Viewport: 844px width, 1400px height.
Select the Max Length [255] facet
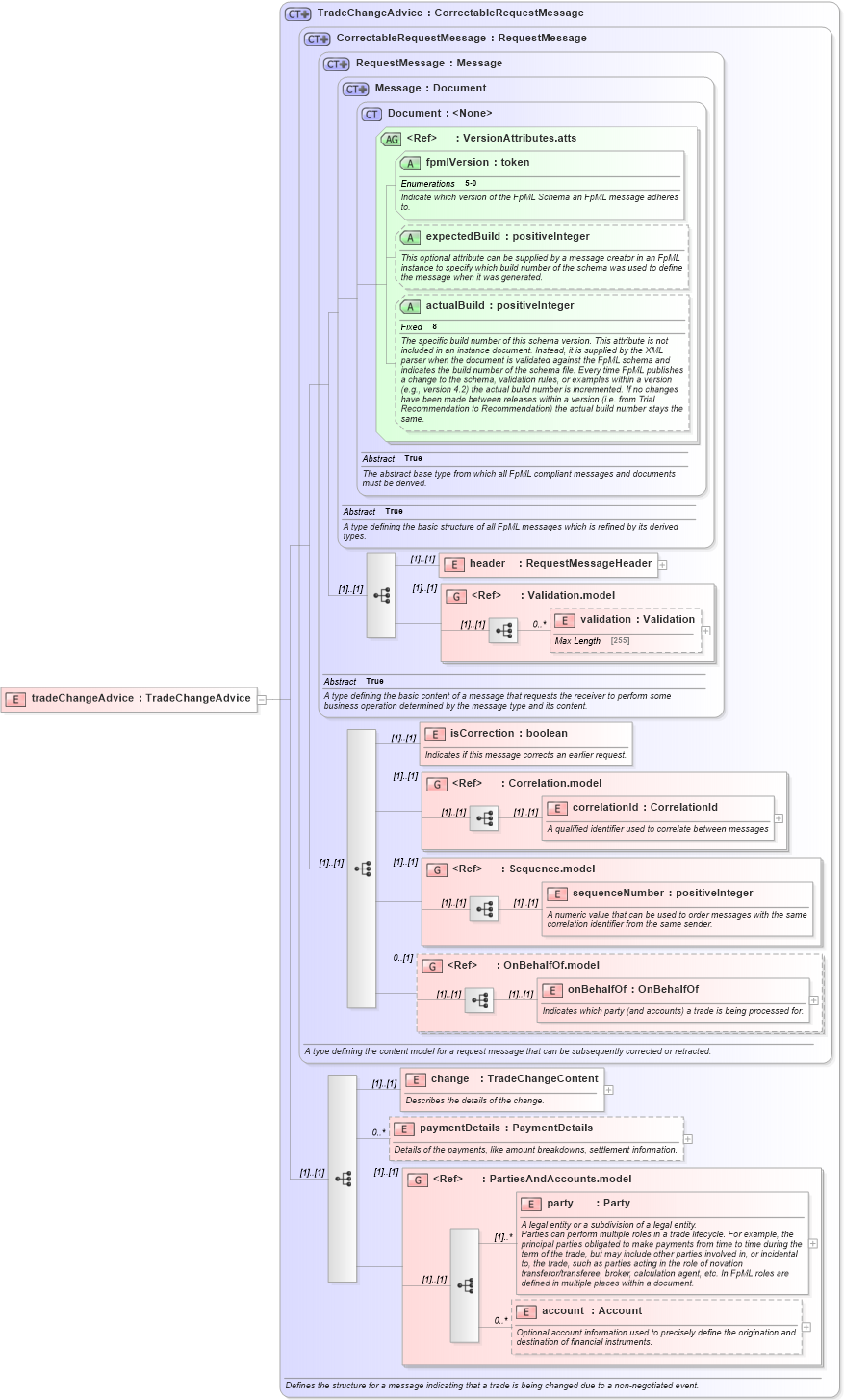(x=592, y=641)
